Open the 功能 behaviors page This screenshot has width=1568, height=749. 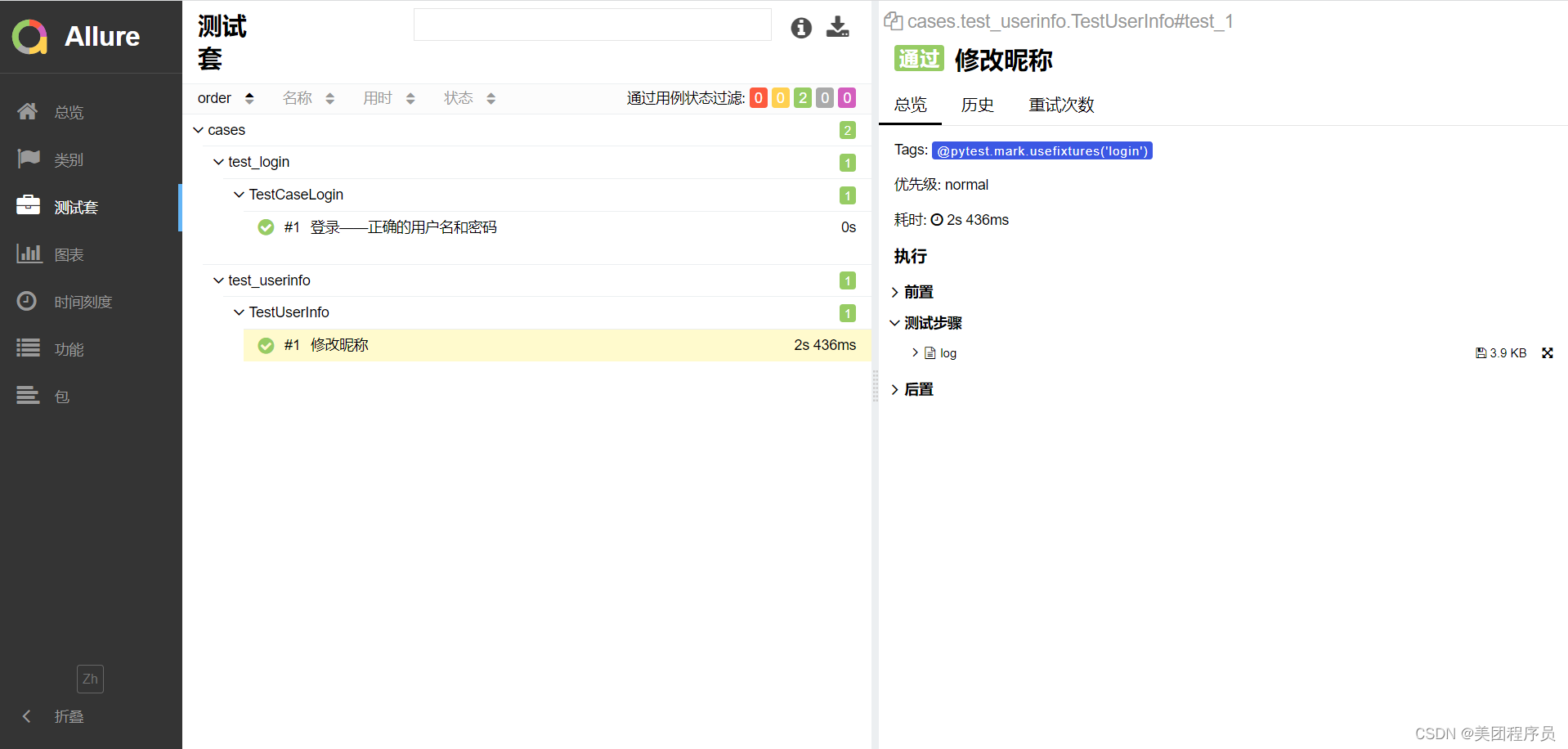69,348
